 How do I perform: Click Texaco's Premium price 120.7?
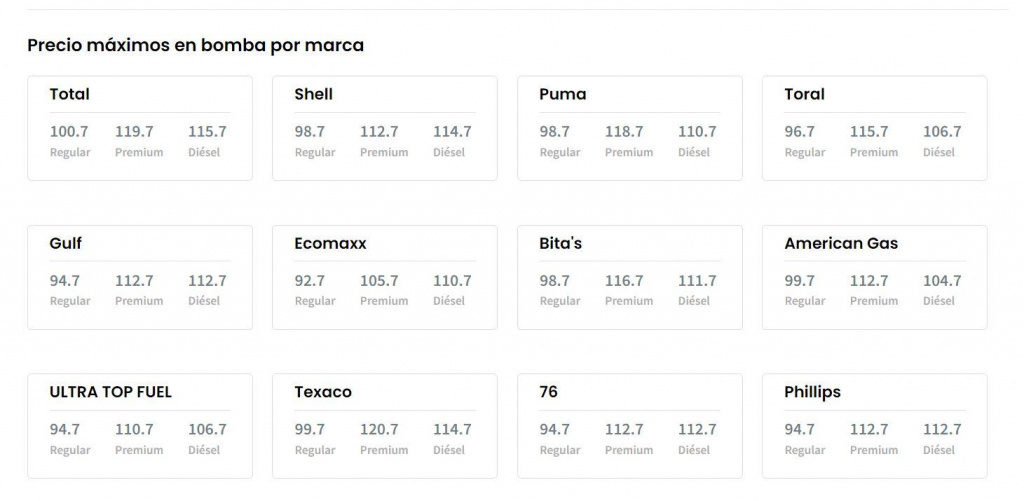(379, 429)
